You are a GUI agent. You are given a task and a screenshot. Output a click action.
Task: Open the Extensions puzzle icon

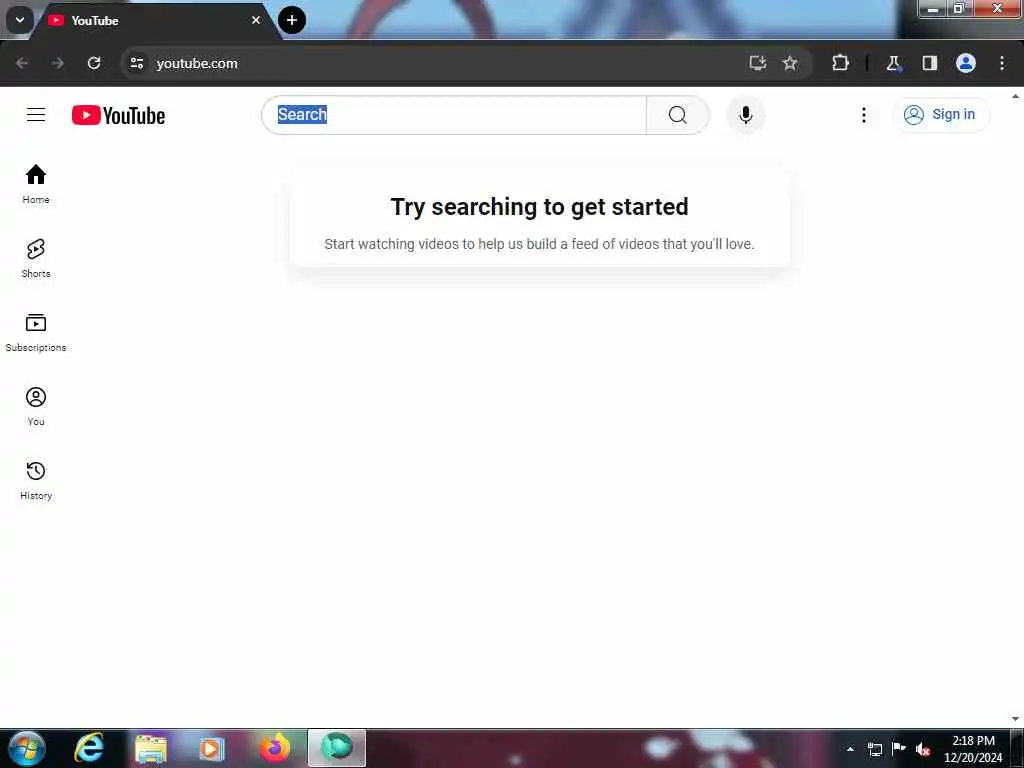[x=840, y=63]
